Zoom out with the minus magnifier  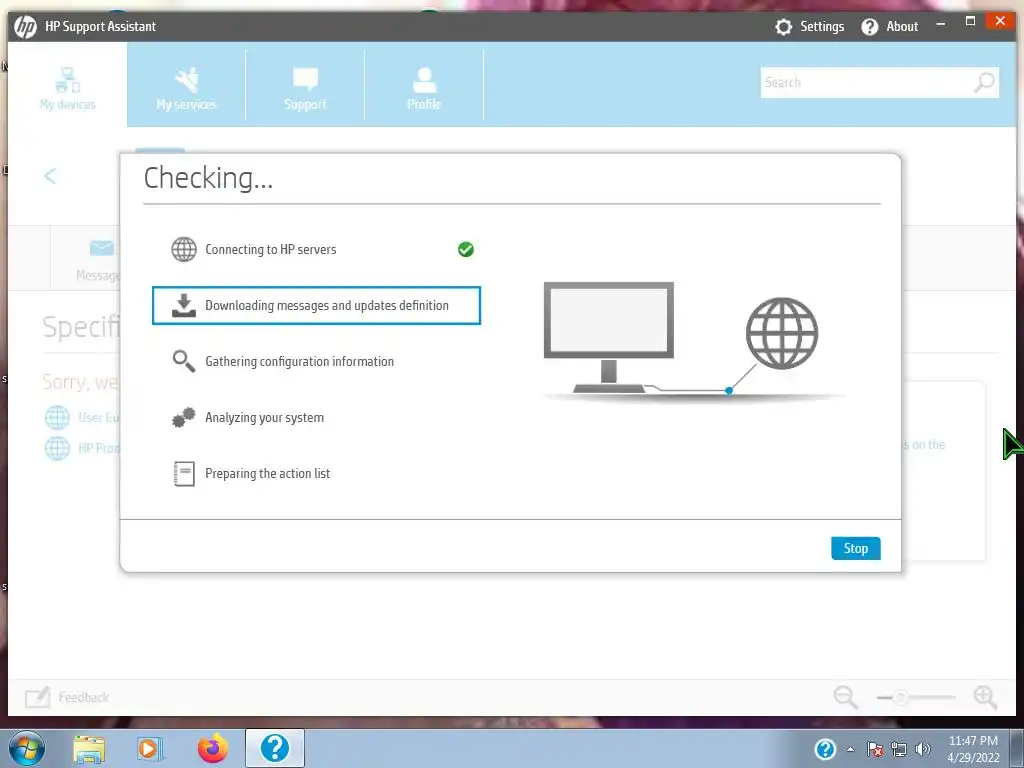click(x=845, y=697)
